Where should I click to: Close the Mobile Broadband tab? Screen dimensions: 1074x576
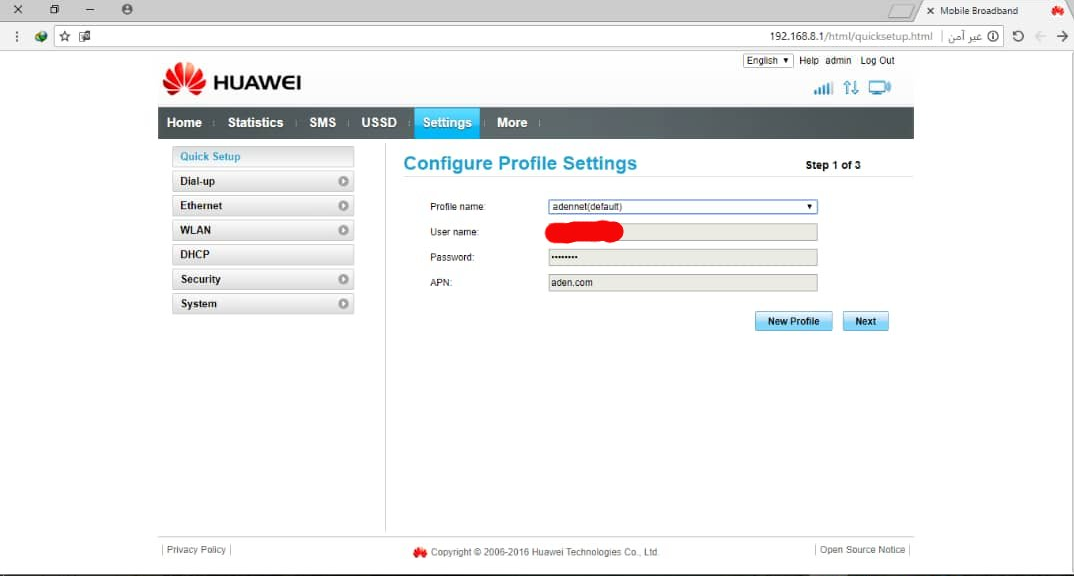point(930,11)
